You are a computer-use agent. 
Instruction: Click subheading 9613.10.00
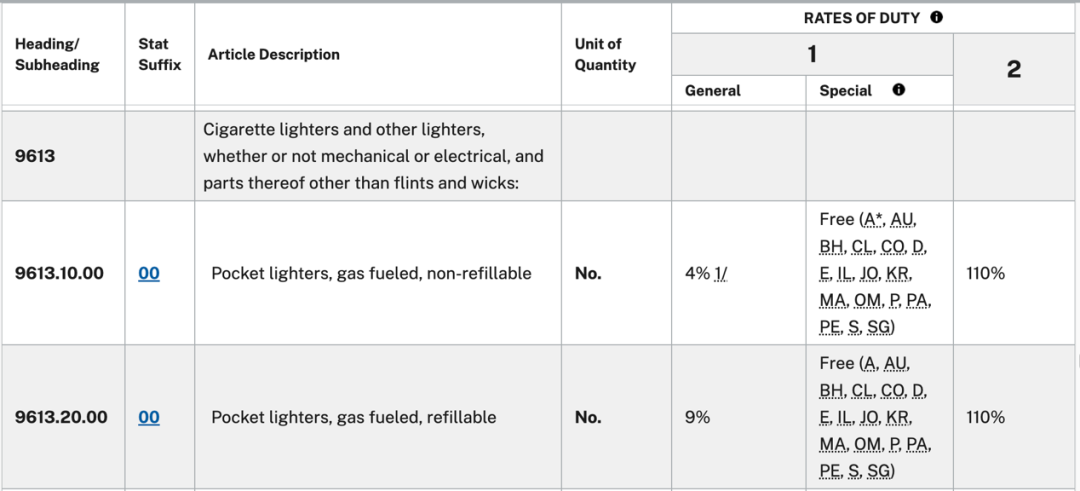tap(59, 273)
